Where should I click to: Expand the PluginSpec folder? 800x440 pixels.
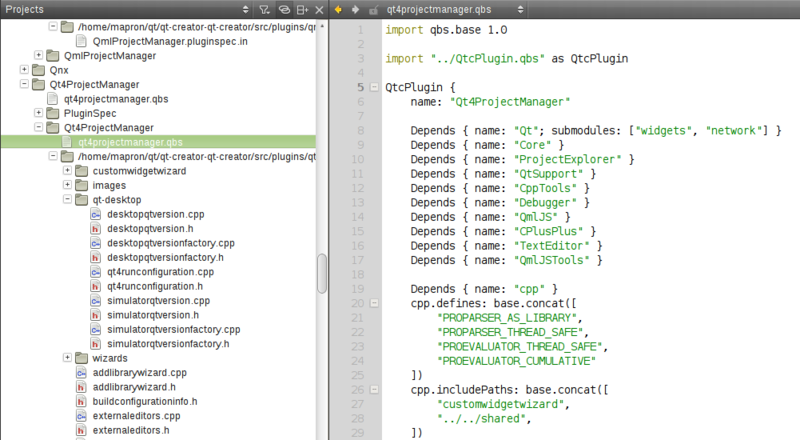[38, 112]
